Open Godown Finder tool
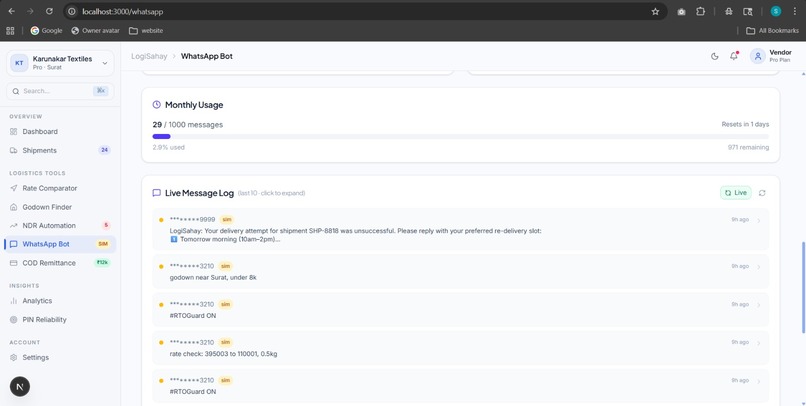The width and height of the screenshot is (806, 406). pos(60,207)
